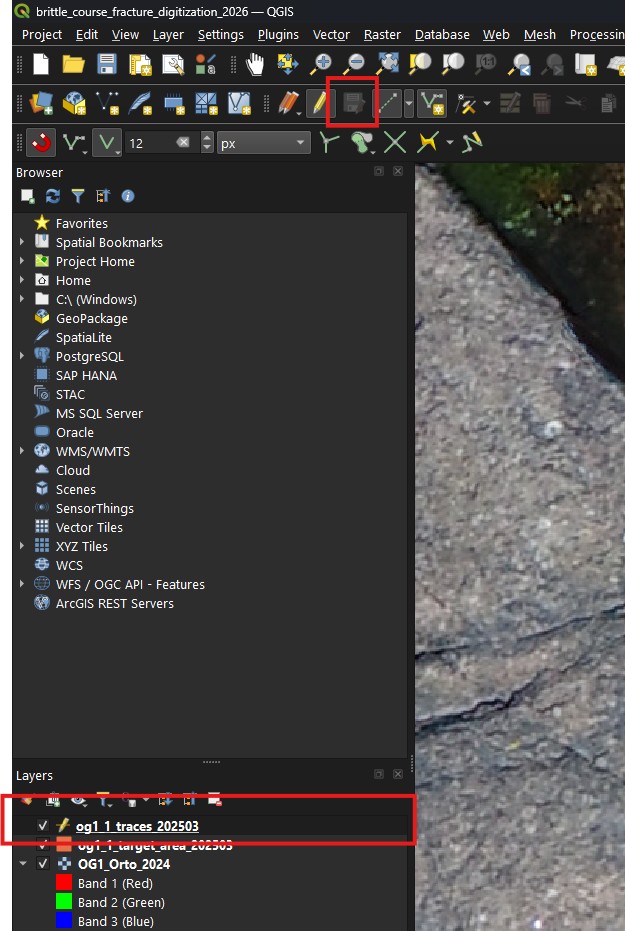Image resolution: width=625 pixels, height=931 pixels.
Task: Open a project with the folder icon
Action: point(74,64)
